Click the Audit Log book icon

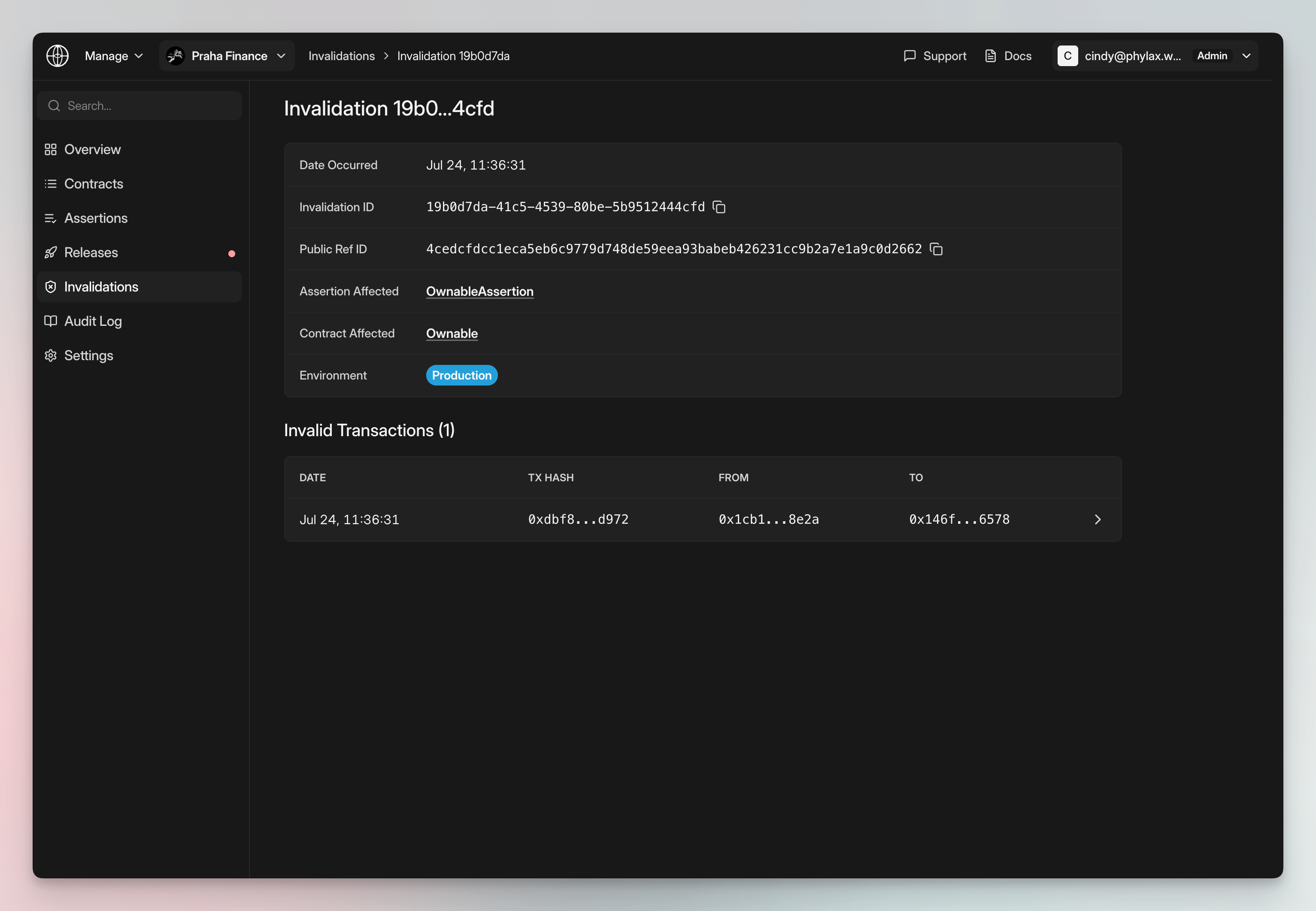tap(51, 321)
